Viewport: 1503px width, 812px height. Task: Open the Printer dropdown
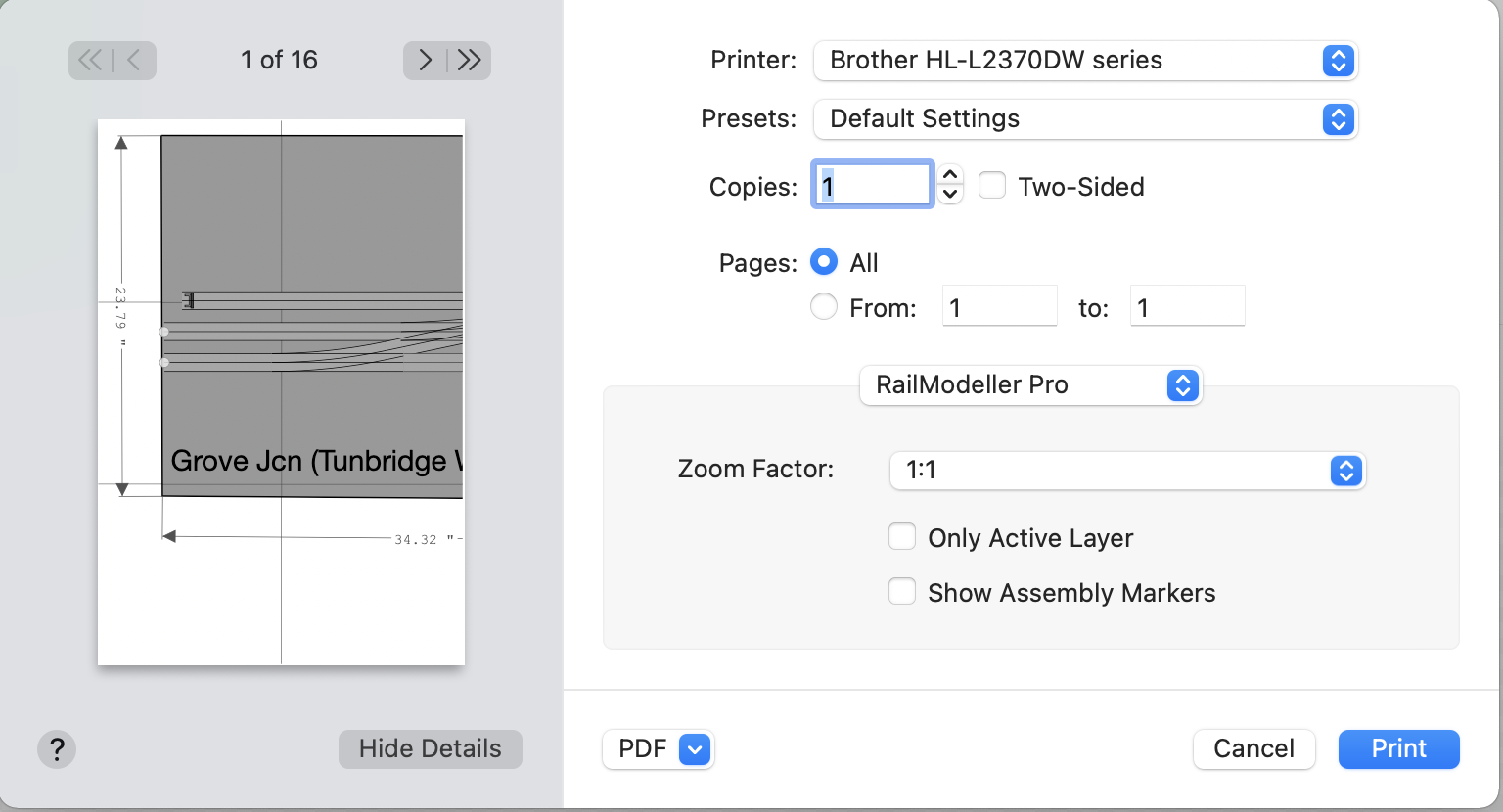click(x=1085, y=61)
